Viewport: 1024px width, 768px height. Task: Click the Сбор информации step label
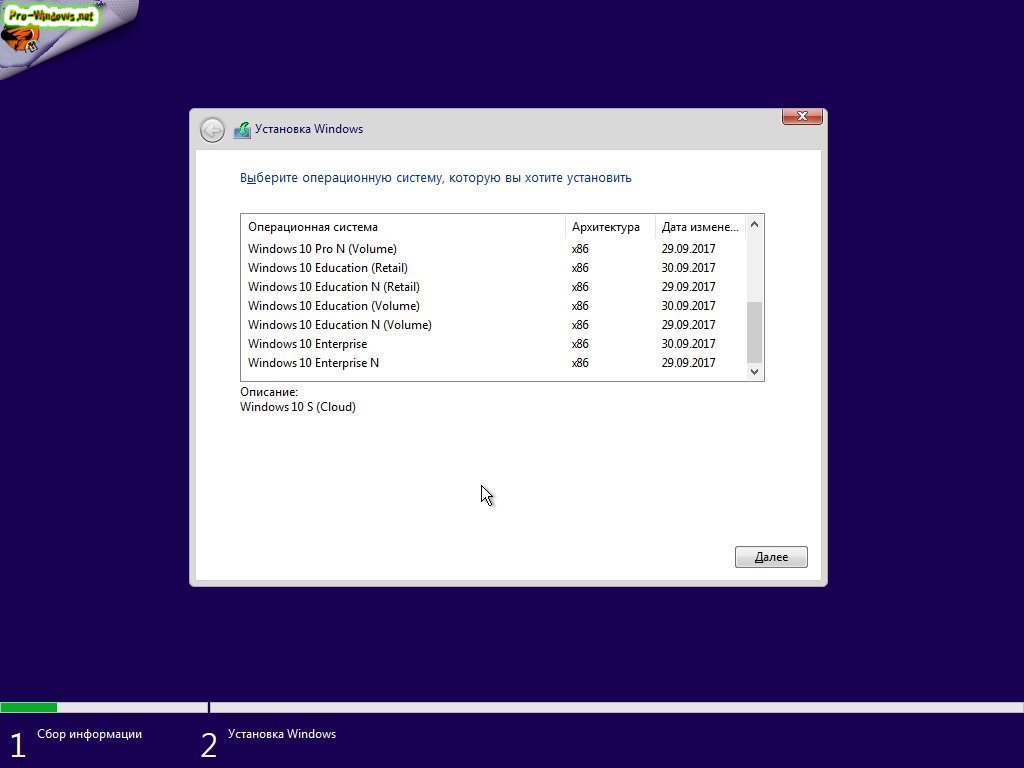click(89, 734)
